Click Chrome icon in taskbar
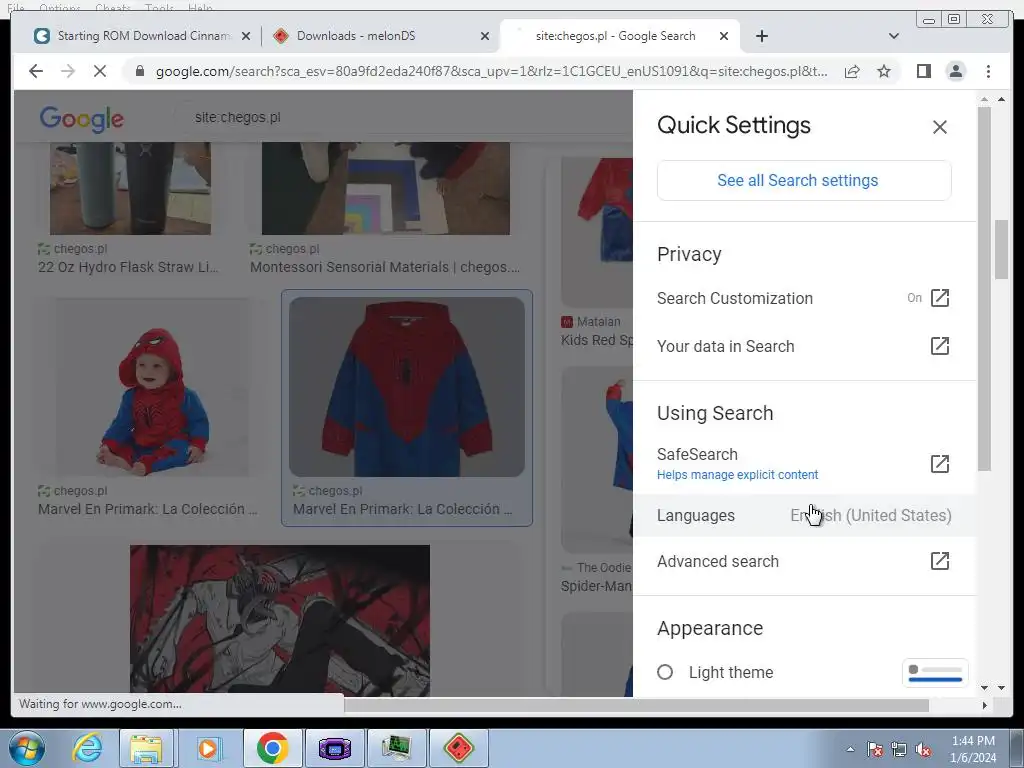This screenshot has height=768, width=1024. pyautogui.click(x=272, y=748)
